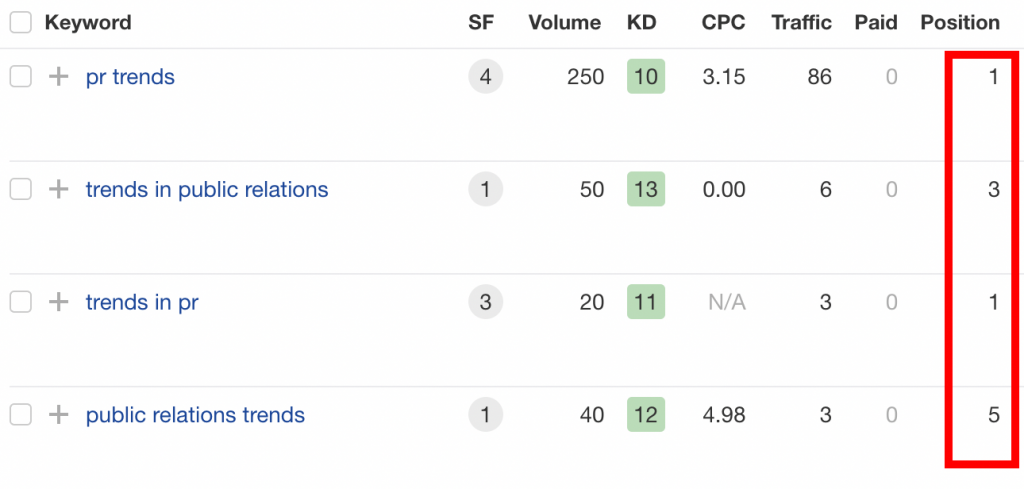The height and width of the screenshot is (489, 1024).
Task: Check the 'public relations trends' row checkbox
Action: 20,415
